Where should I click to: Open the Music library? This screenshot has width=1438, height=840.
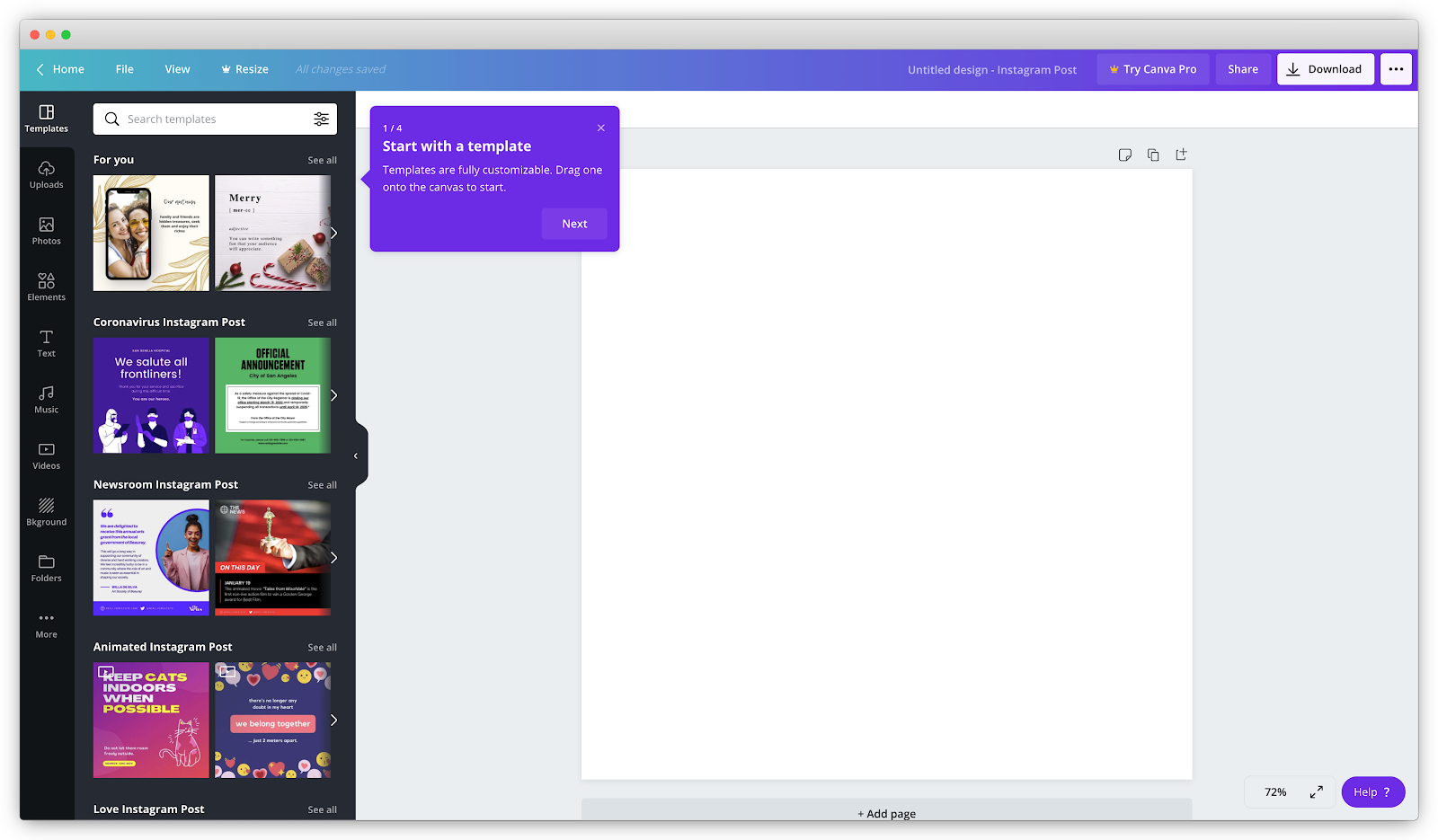point(47,400)
